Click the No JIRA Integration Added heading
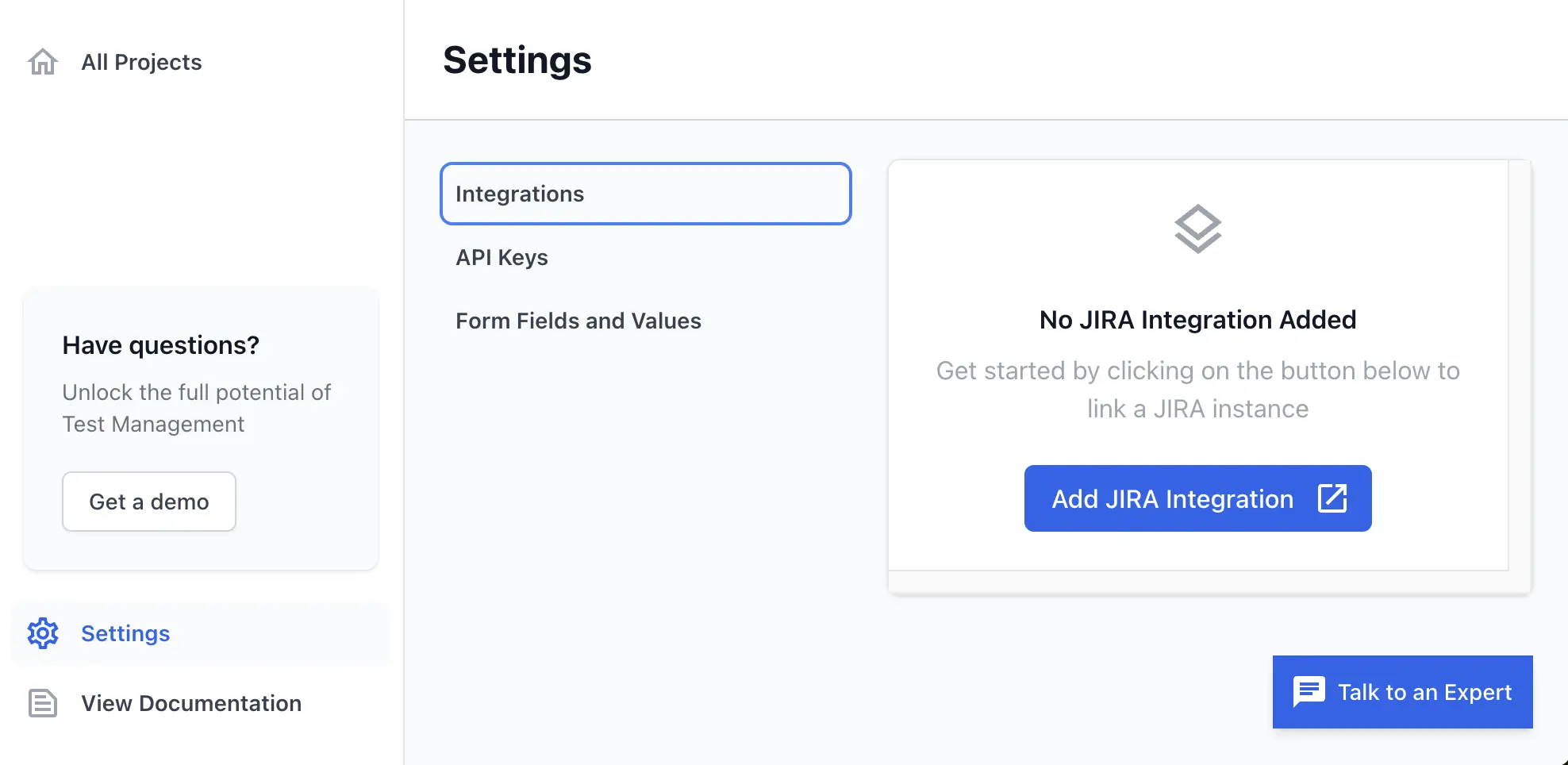This screenshot has height=765, width=1568. pyautogui.click(x=1197, y=320)
